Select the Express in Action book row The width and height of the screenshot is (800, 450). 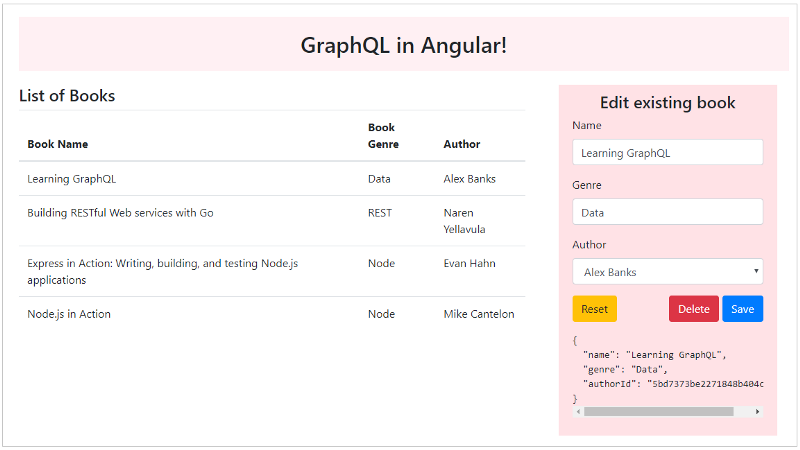pos(272,271)
